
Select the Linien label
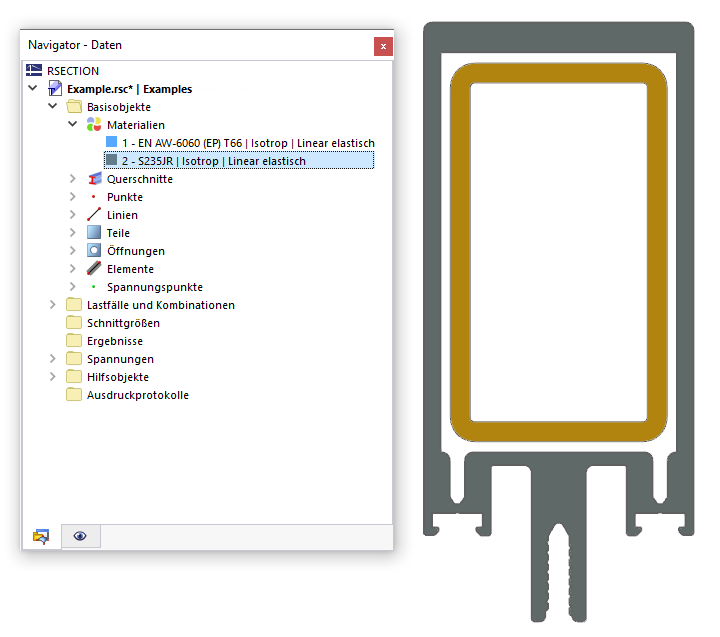123,215
